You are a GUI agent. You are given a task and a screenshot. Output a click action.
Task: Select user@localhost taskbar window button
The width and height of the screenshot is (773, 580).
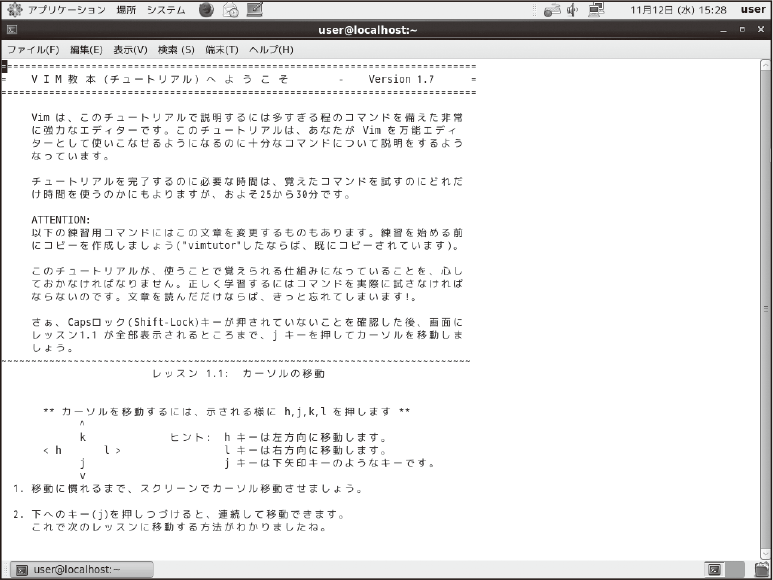(78, 569)
